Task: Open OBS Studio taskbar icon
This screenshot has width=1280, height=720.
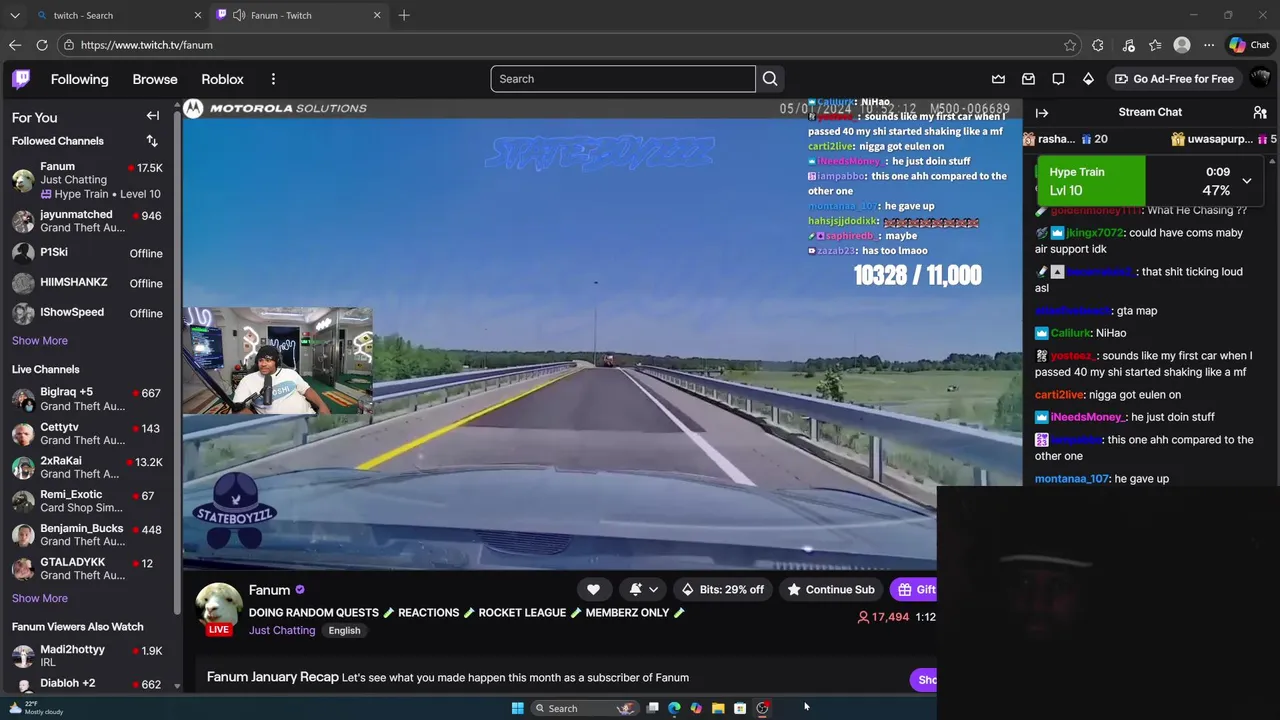Action: [762, 708]
